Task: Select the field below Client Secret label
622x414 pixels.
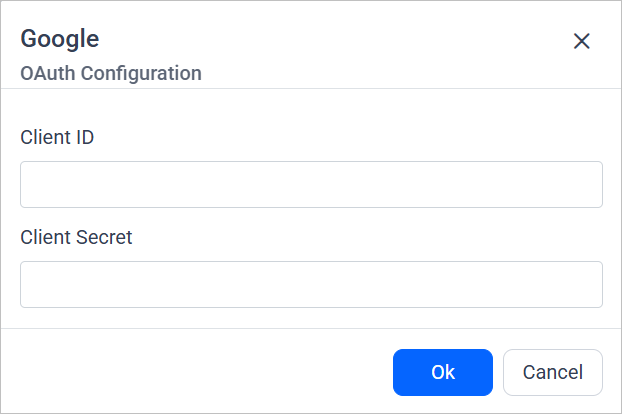Action: 311,285
